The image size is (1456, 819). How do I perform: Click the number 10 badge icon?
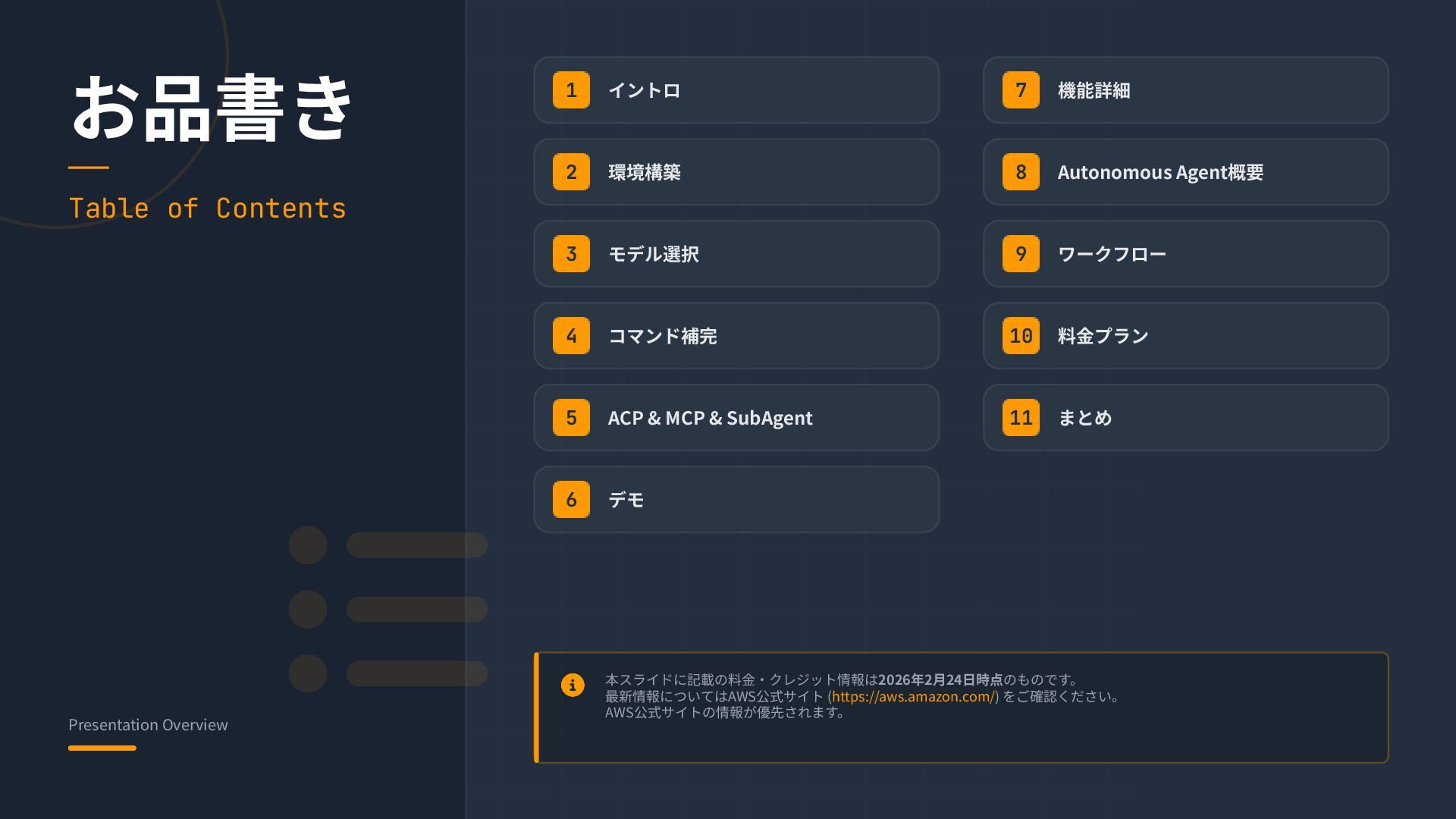[x=1021, y=336]
